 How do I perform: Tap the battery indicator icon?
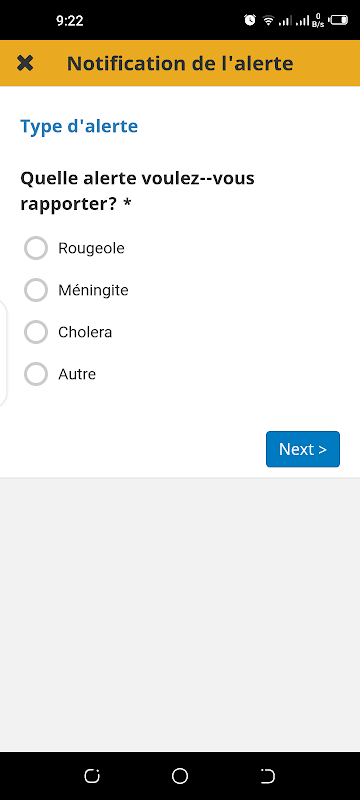tap(338, 20)
